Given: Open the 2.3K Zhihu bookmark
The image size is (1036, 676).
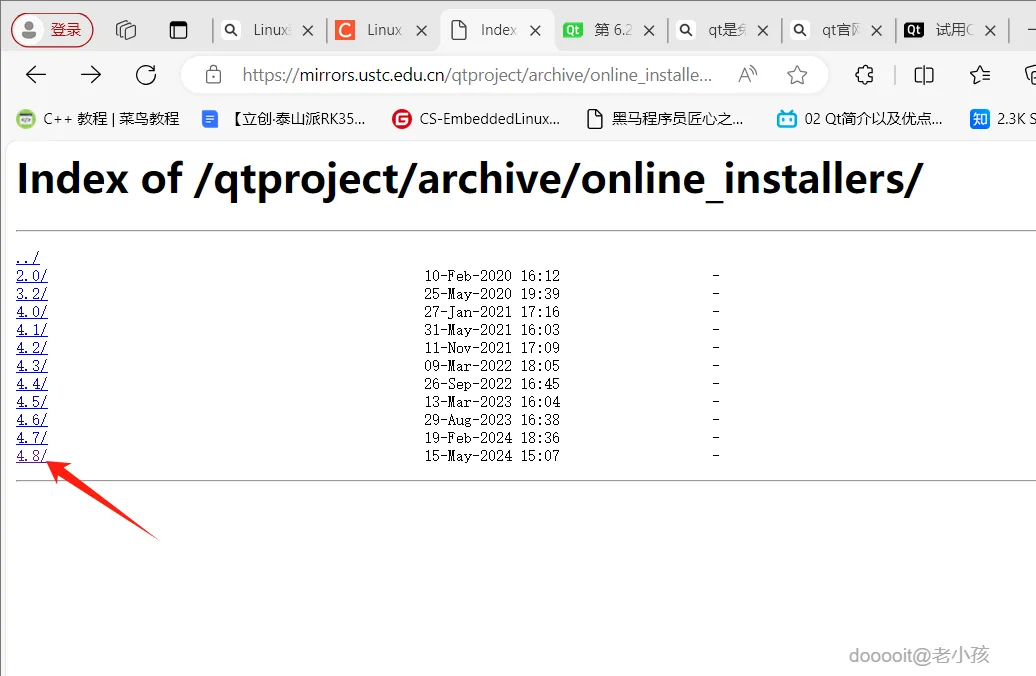Looking at the screenshot, I should (1002, 119).
